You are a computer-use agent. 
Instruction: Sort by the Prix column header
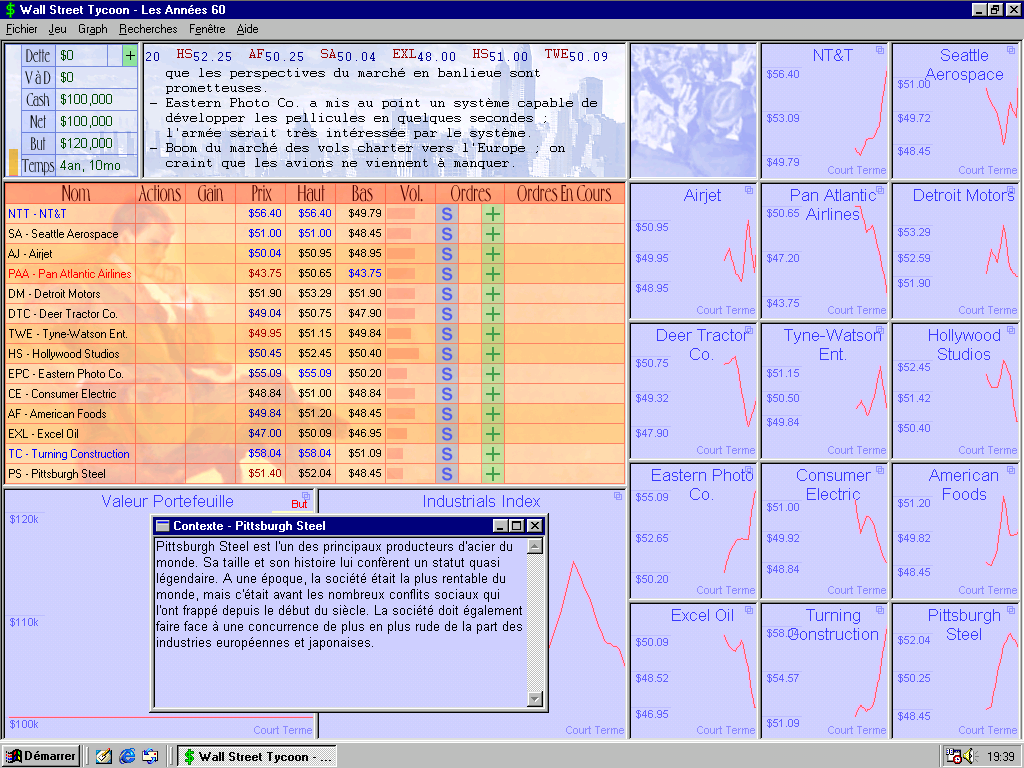pos(261,193)
